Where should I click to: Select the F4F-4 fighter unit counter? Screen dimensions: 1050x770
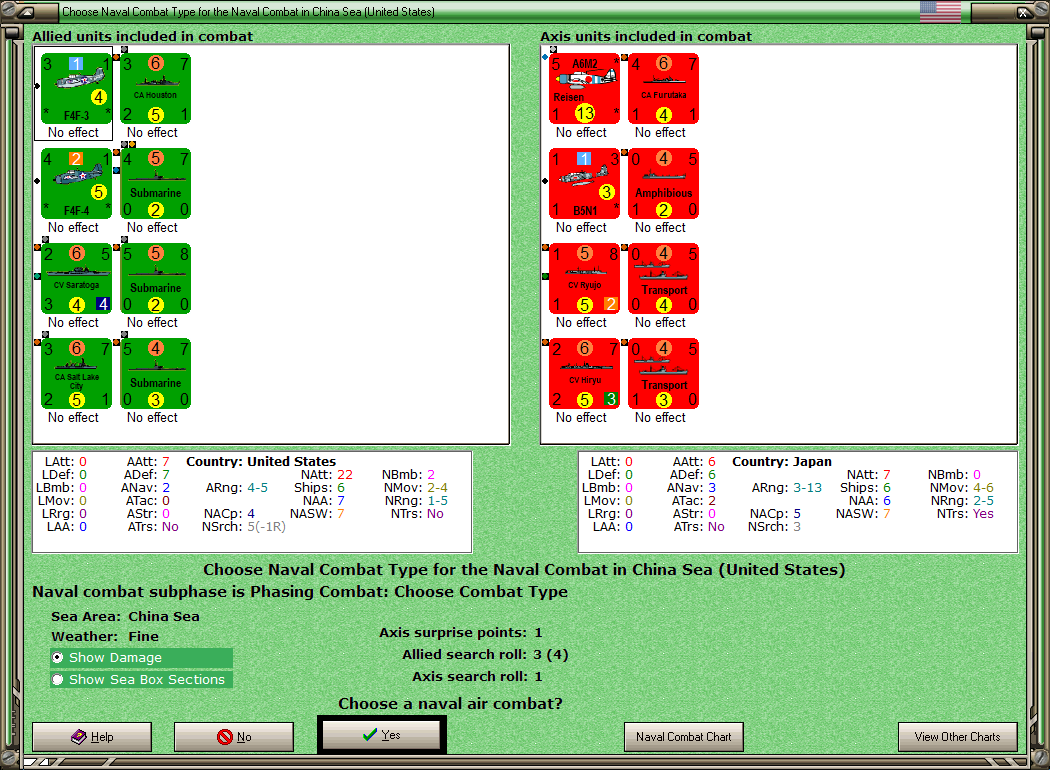click(x=76, y=183)
